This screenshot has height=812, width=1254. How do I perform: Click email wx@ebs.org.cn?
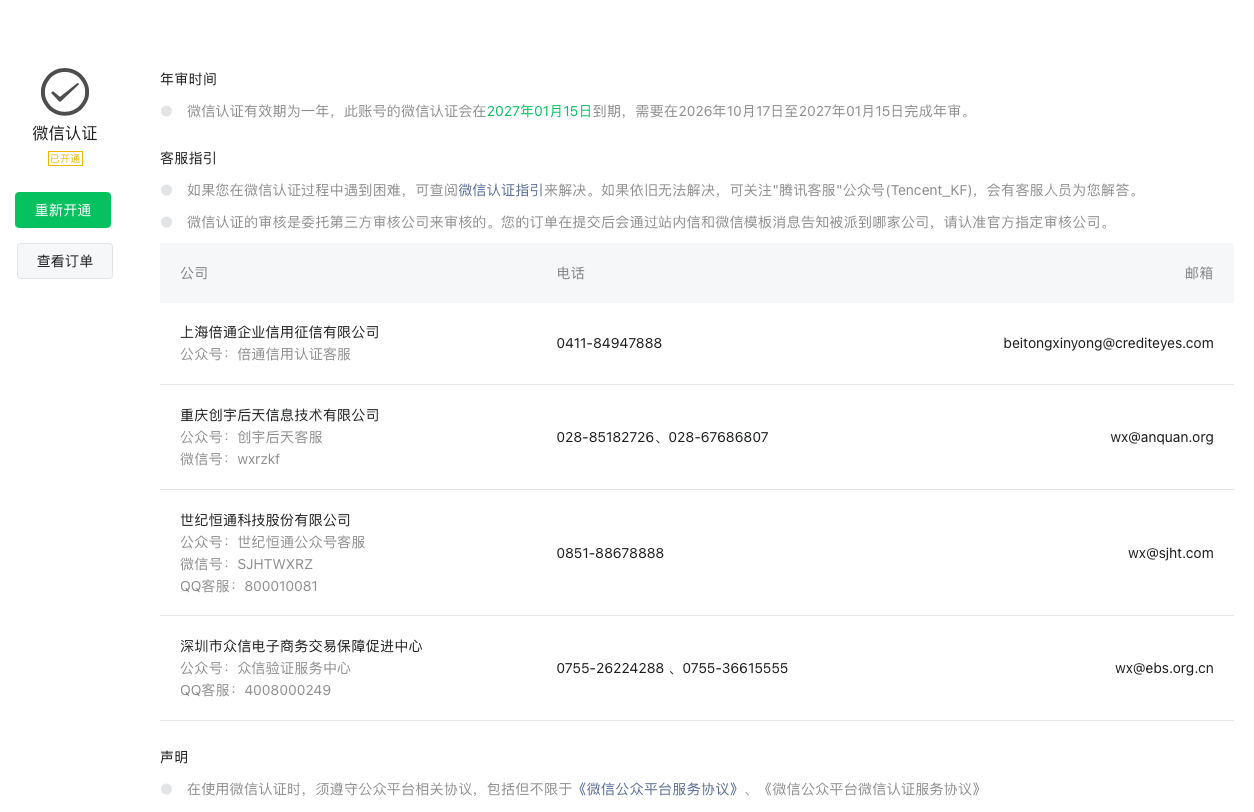(1164, 668)
